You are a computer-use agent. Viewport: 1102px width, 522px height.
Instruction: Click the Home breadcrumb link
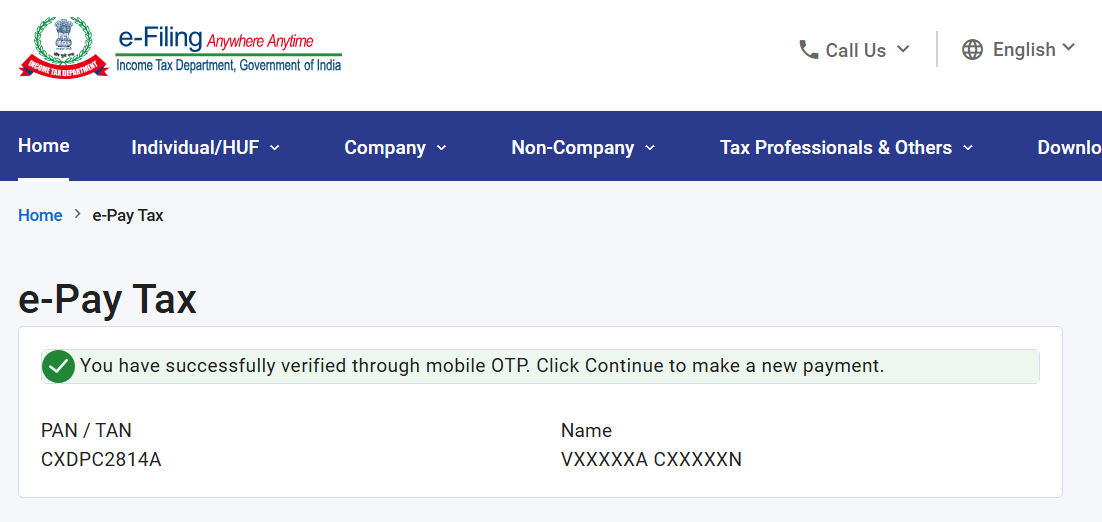pyautogui.click(x=40, y=216)
